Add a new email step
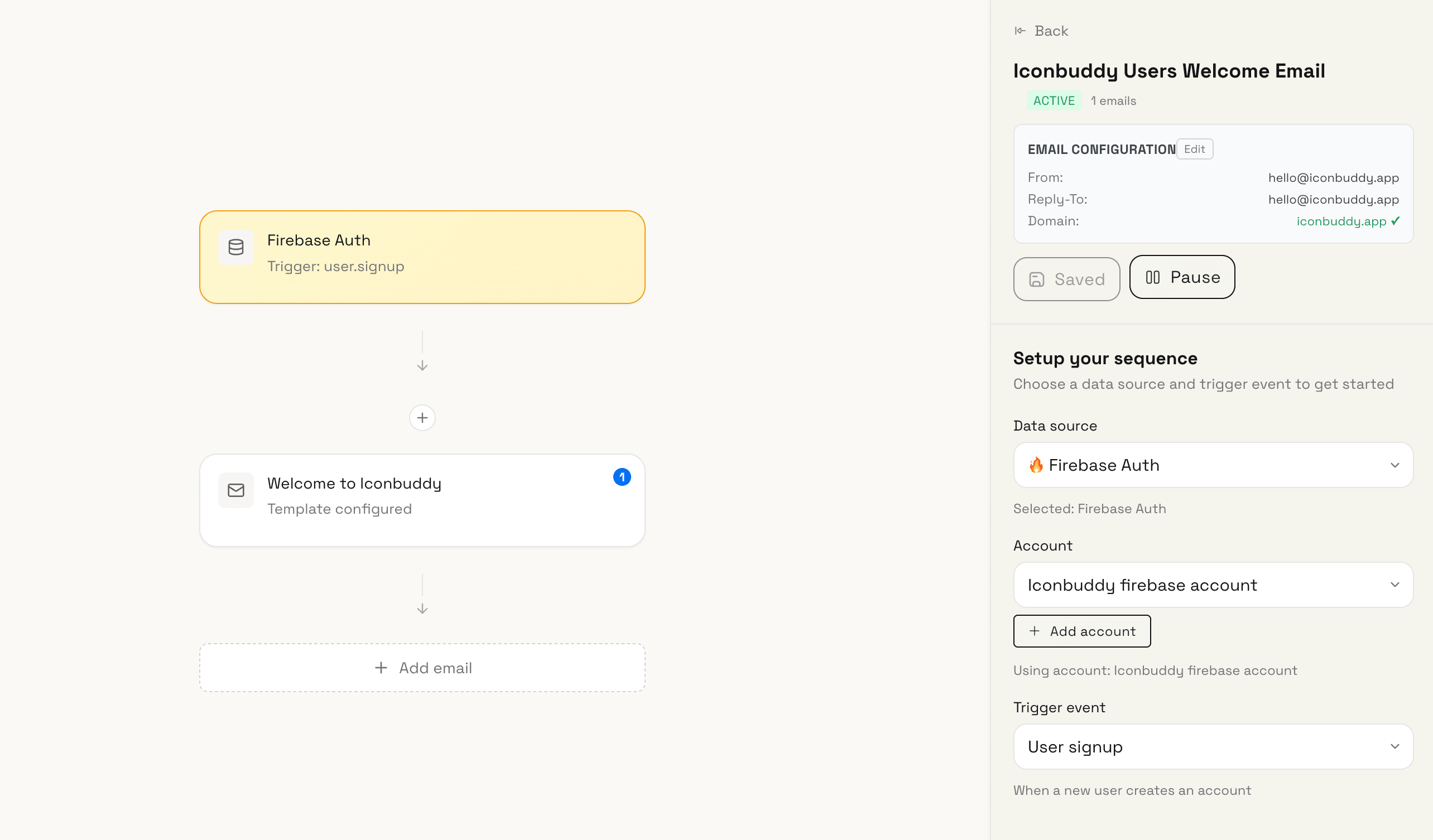This screenshot has height=840, width=1433. click(422, 668)
